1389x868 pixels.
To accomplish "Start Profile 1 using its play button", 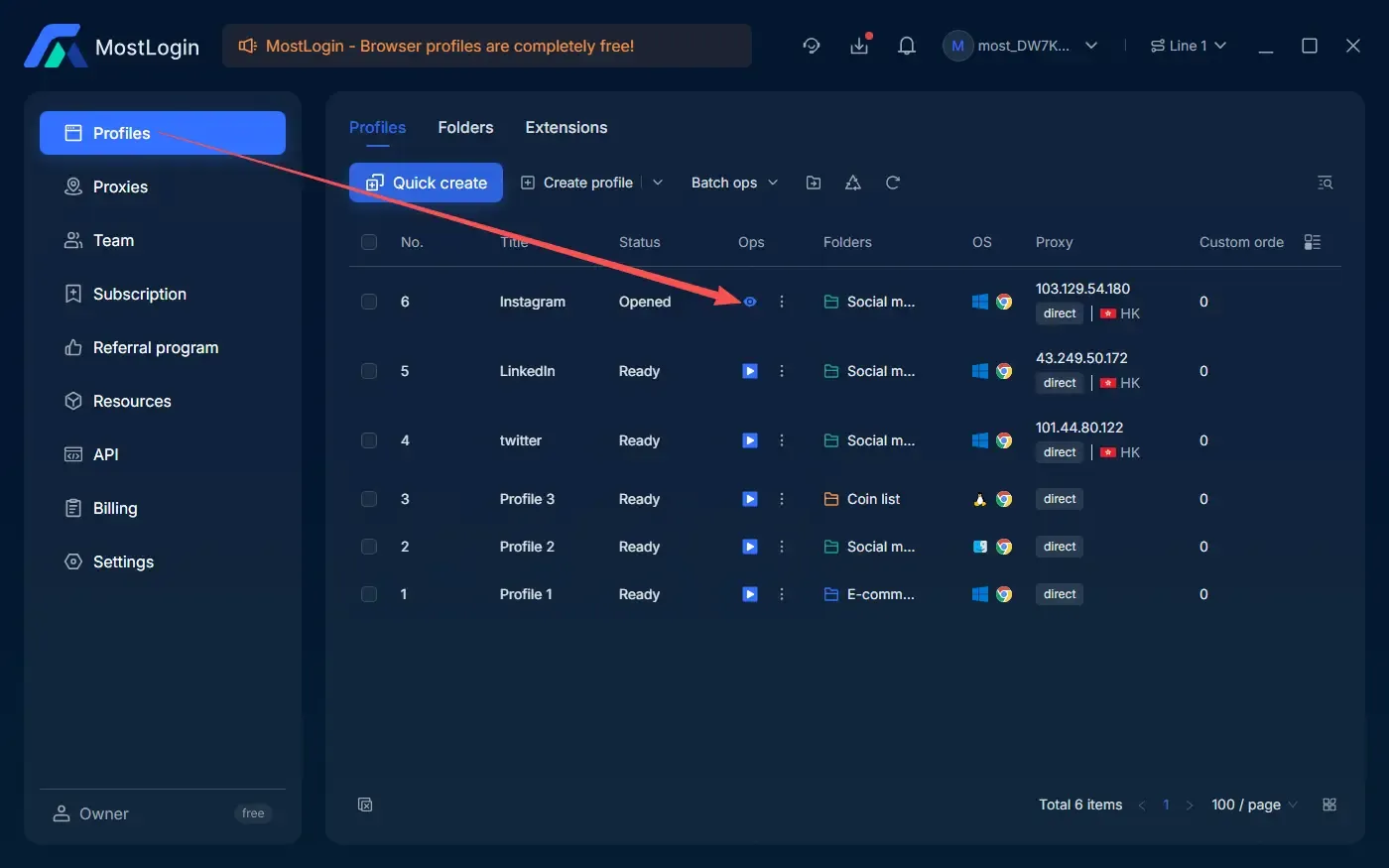I will (750, 594).
